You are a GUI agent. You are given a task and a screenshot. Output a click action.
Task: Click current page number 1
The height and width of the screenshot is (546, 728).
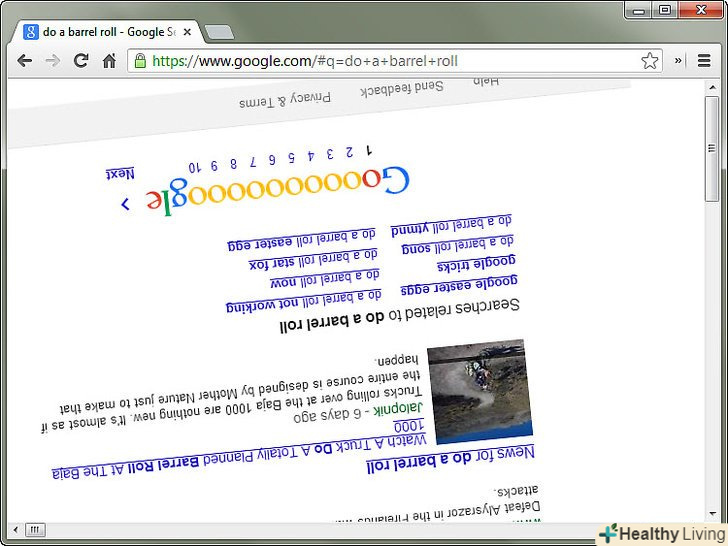point(369,150)
